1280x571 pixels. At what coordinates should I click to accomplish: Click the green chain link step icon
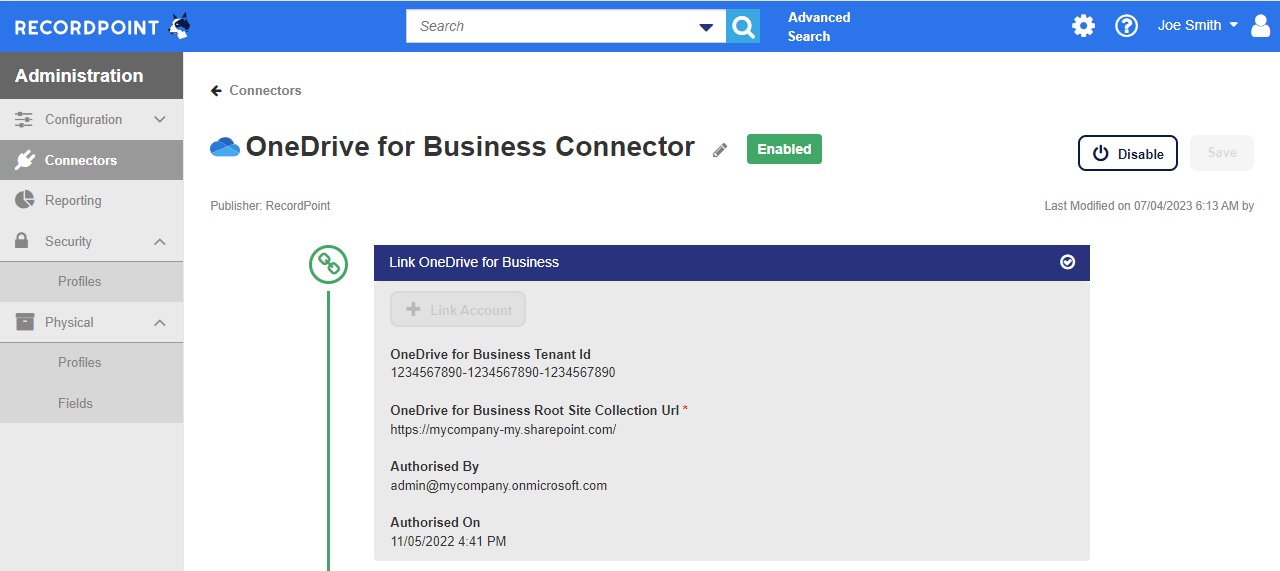tap(328, 264)
